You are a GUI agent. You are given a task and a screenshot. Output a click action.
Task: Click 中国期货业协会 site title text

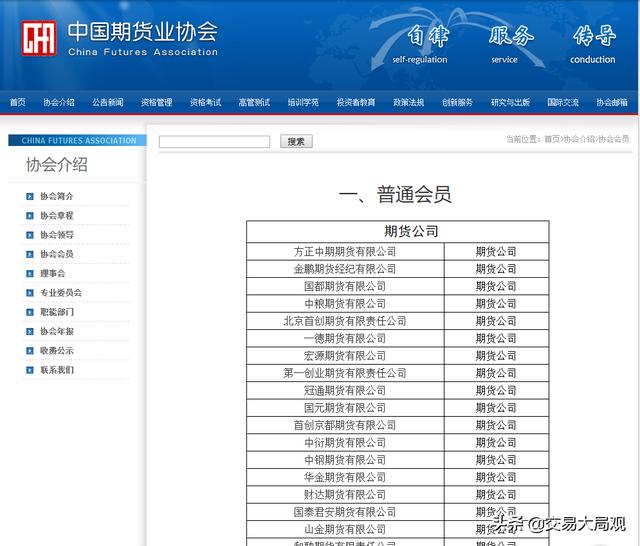point(143,31)
